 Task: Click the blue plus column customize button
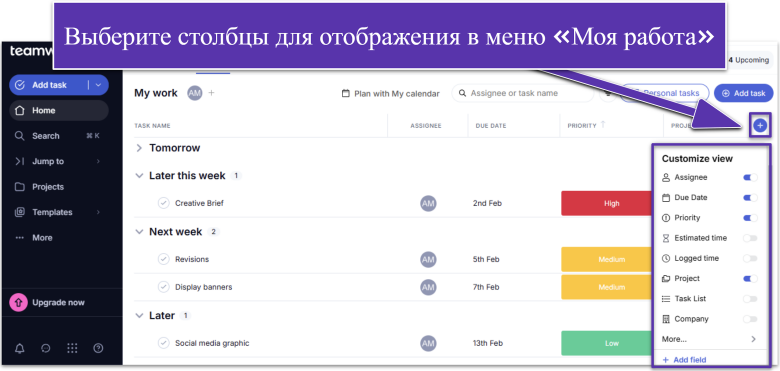(x=760, y=126)
